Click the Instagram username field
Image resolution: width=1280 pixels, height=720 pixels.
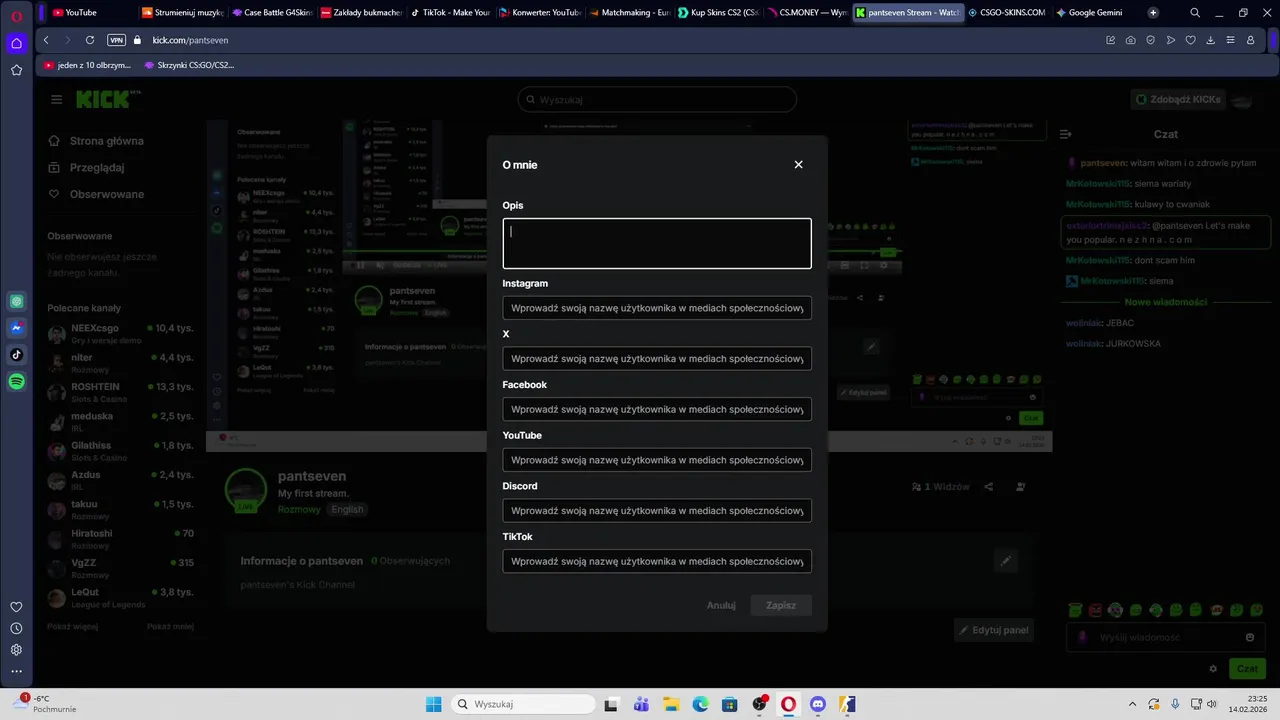657,308
